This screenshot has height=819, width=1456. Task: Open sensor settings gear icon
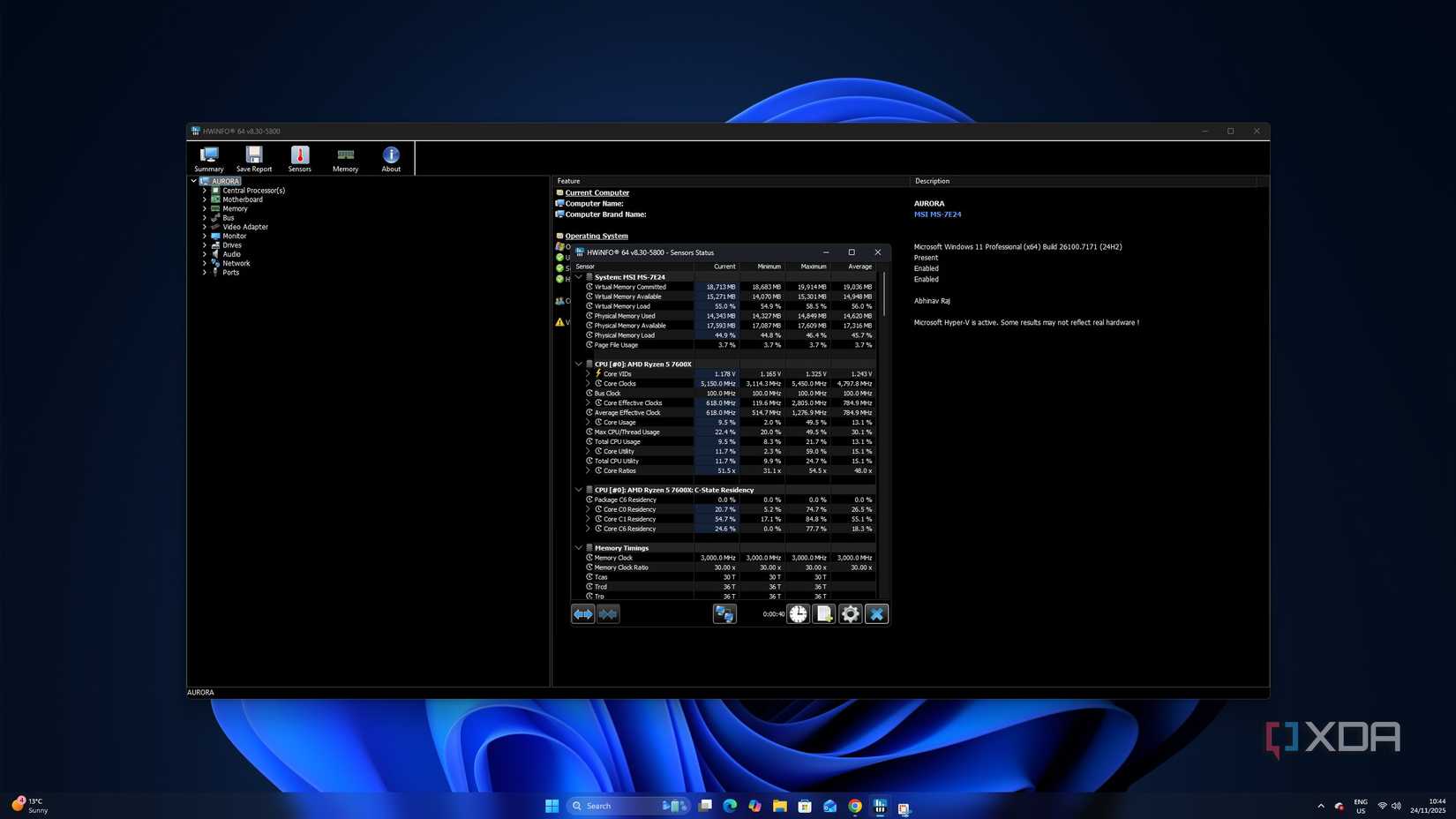click(850, 614)
